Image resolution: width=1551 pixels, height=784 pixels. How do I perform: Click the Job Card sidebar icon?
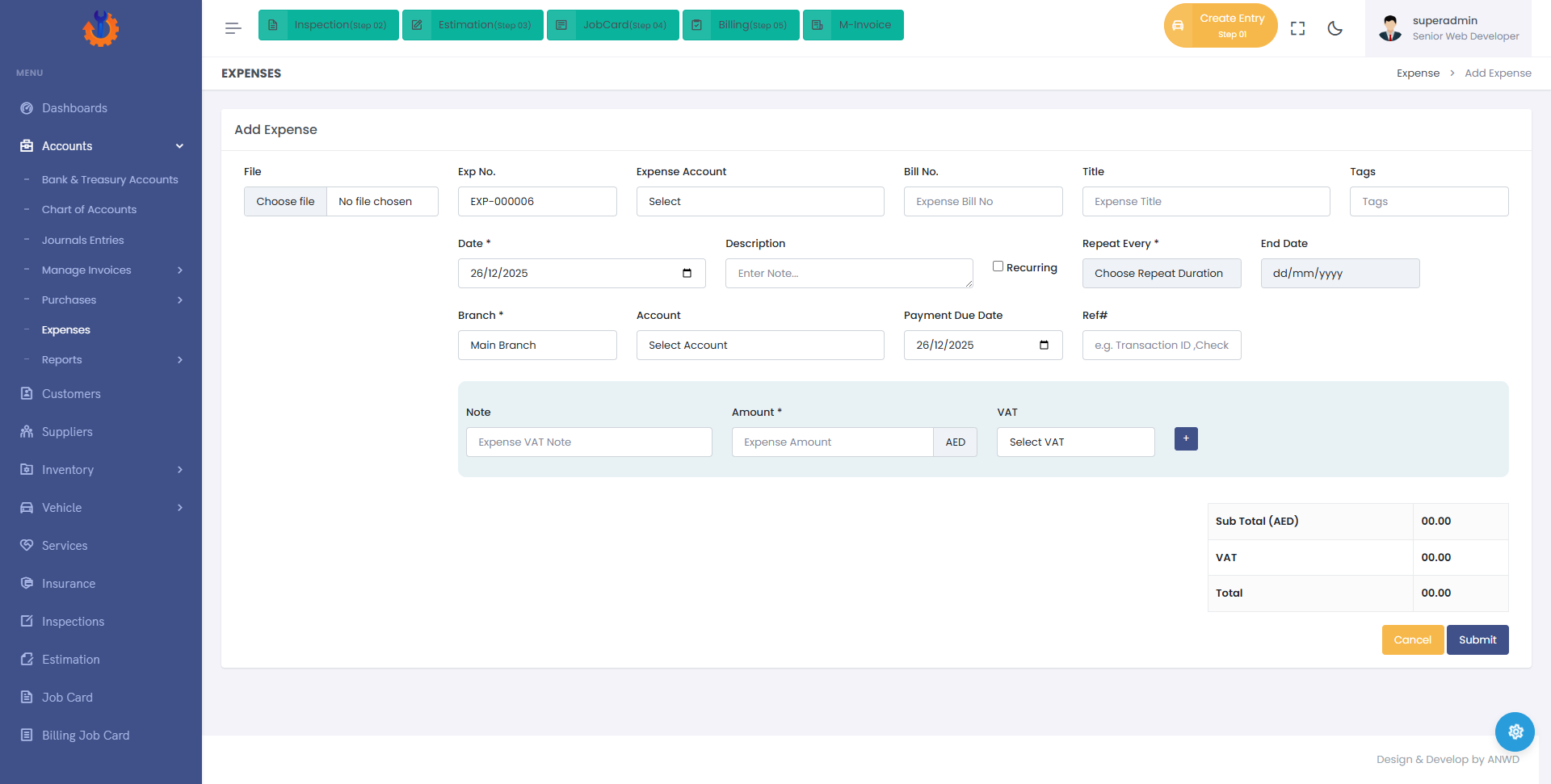click(27, 697)
